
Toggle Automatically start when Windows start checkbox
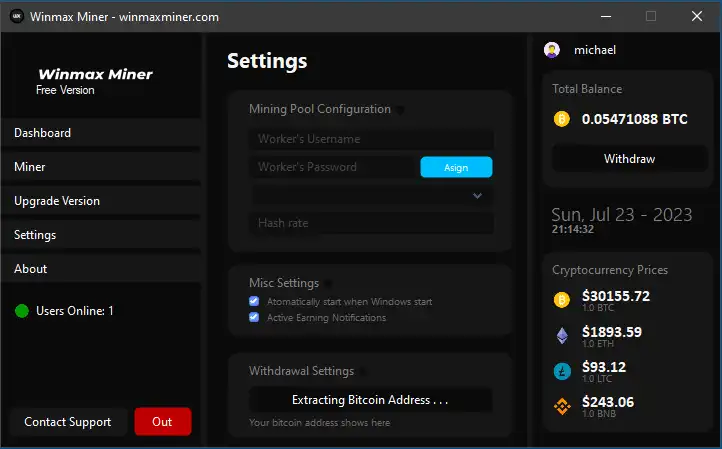tap(254, 301)
